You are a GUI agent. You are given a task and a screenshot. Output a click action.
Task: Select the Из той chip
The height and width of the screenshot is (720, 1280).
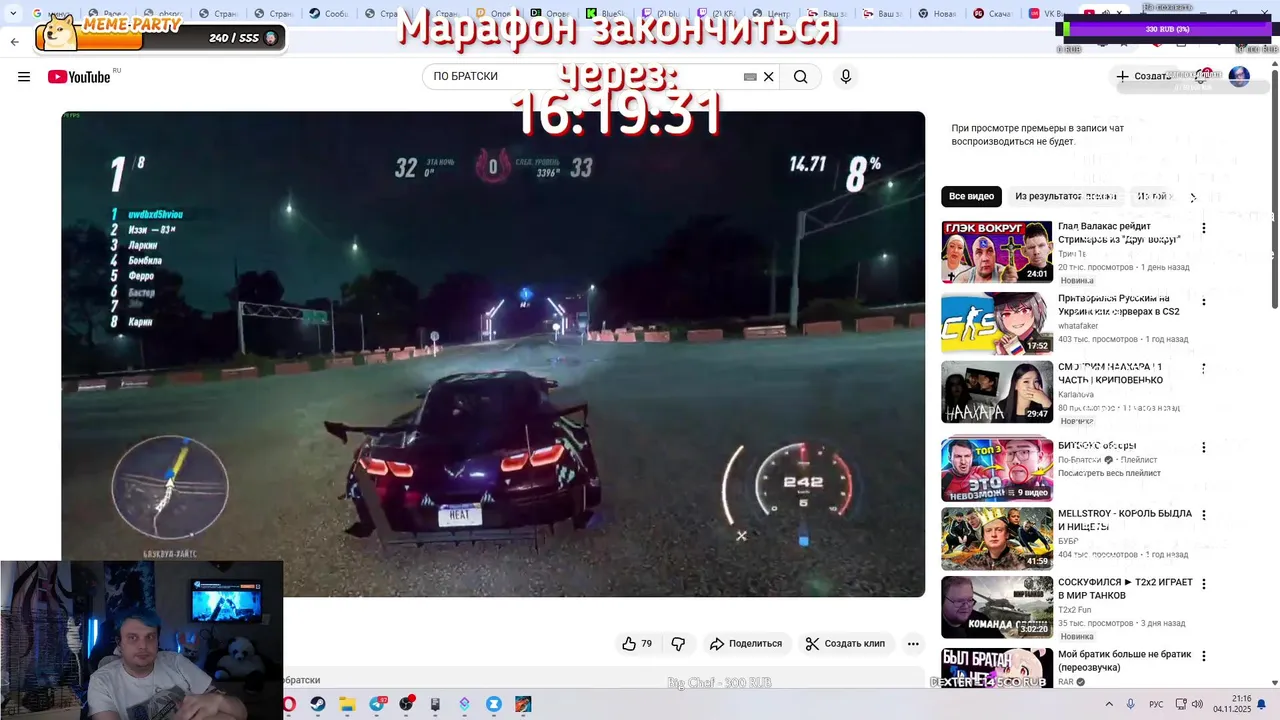[1152, 196]
